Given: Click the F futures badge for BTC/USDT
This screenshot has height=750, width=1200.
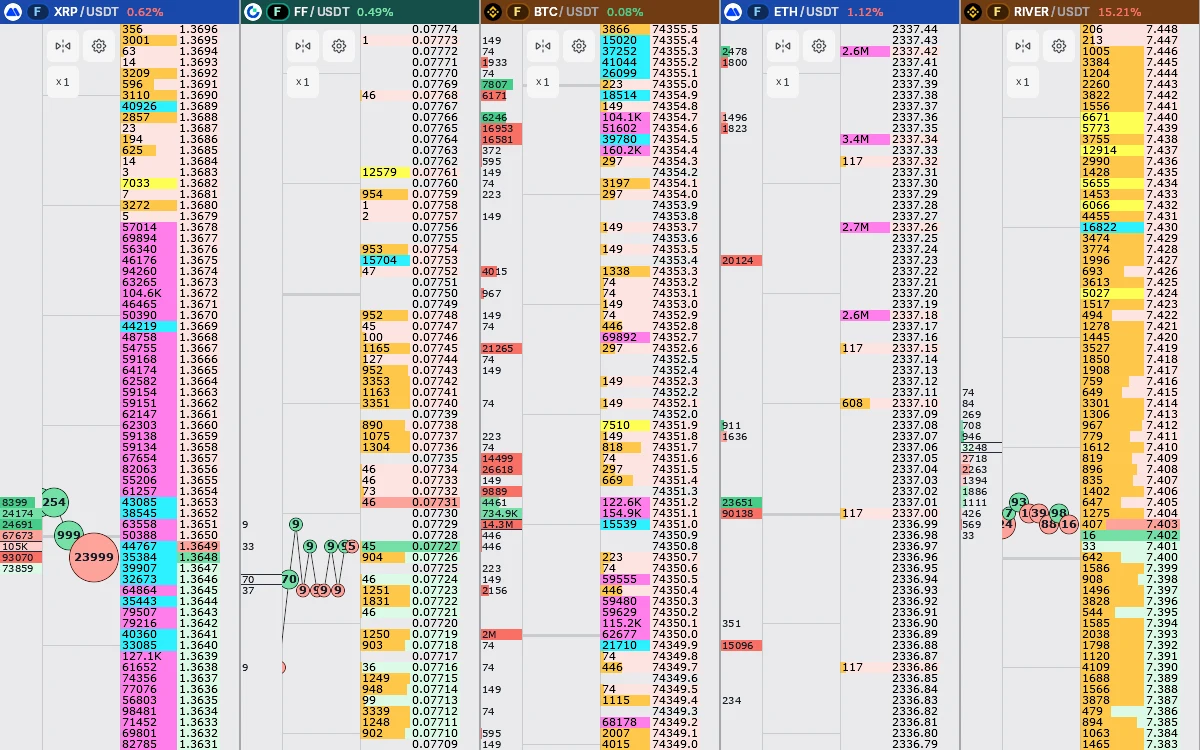Looking at the screenshot, I should [x=517, y=12].
